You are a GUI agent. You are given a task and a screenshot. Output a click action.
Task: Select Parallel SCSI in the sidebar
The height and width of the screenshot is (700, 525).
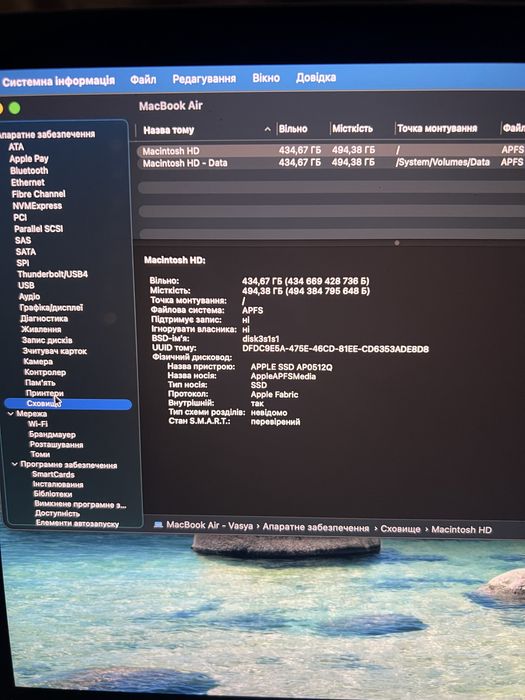(x=38, y=229)
